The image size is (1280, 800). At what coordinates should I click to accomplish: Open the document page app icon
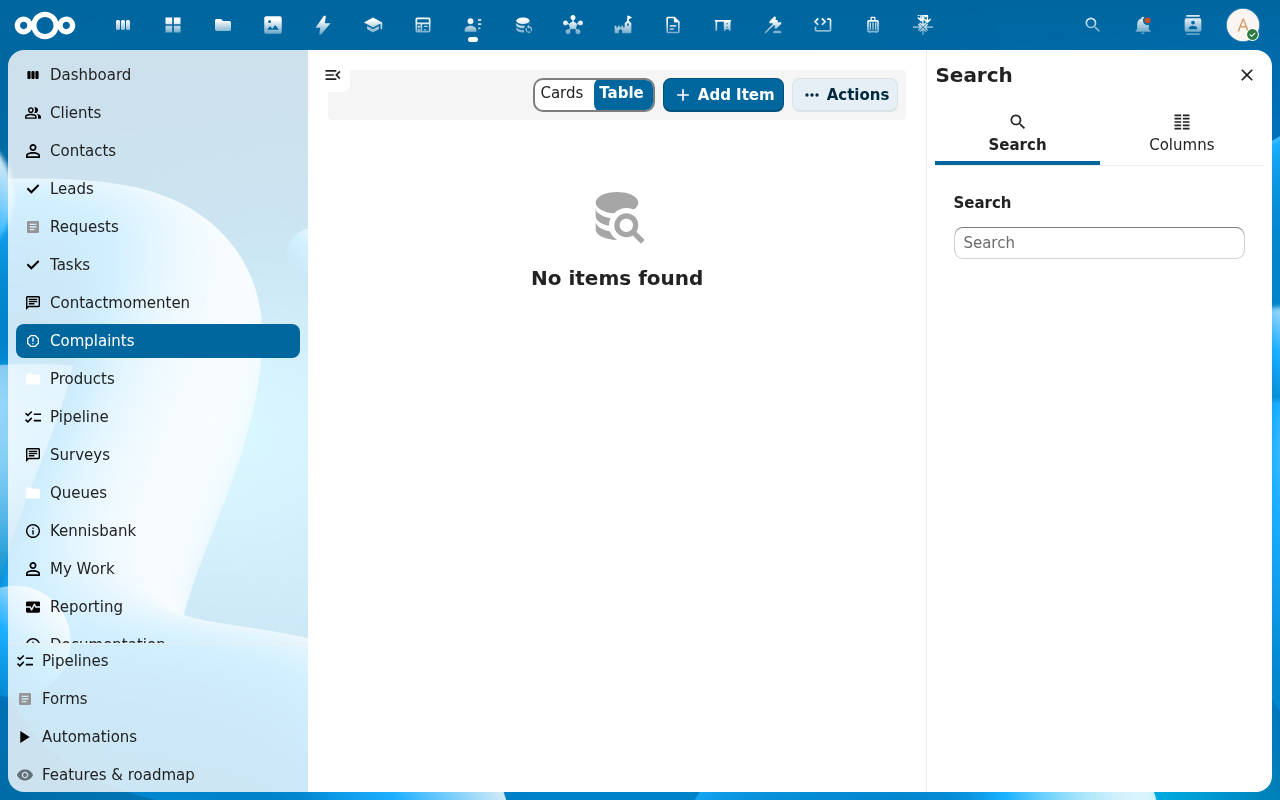tap(673, 25)
